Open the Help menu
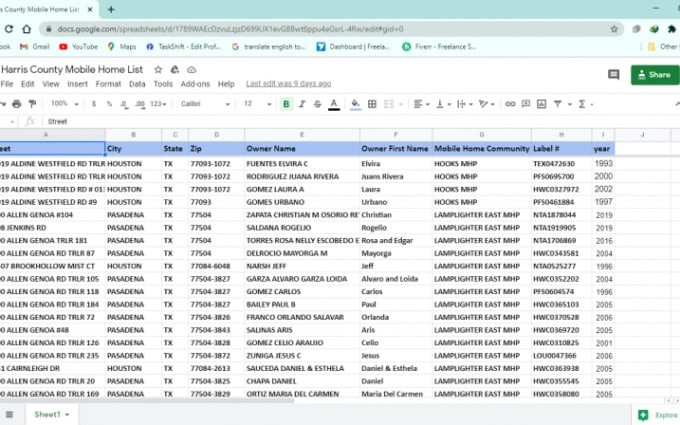The height and width of the screenshot is (425, 680). tap(226, 84)
